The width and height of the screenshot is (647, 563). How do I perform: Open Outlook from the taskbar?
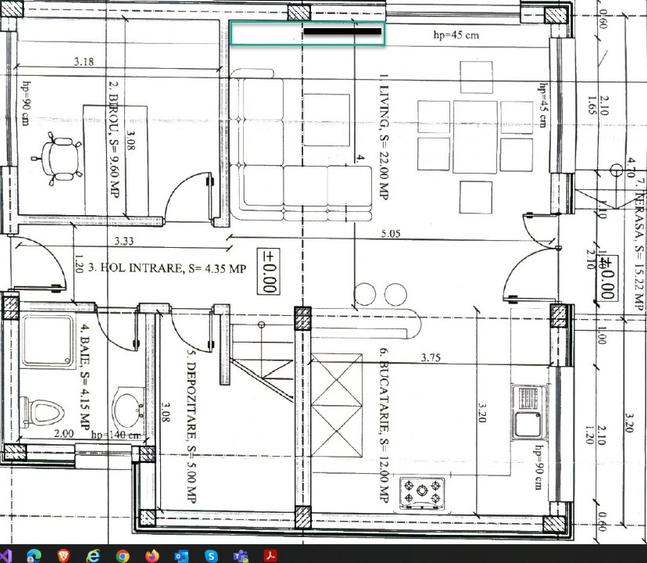(x=182, y=555)
